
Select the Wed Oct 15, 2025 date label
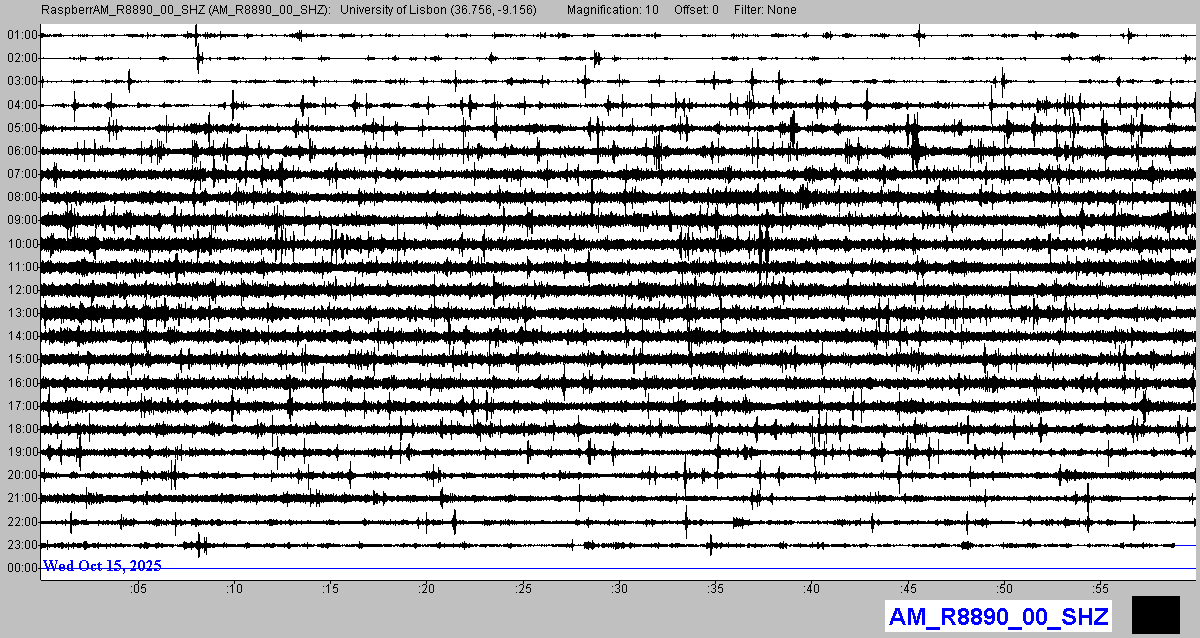click(102, 566)
